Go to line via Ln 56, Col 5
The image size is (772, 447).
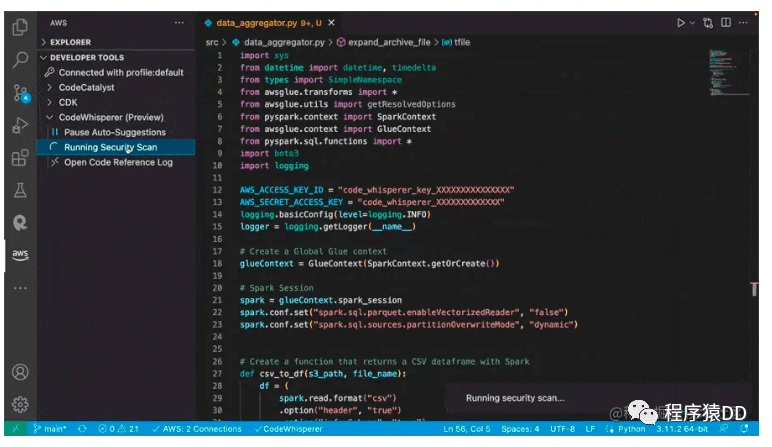[467, 429]
